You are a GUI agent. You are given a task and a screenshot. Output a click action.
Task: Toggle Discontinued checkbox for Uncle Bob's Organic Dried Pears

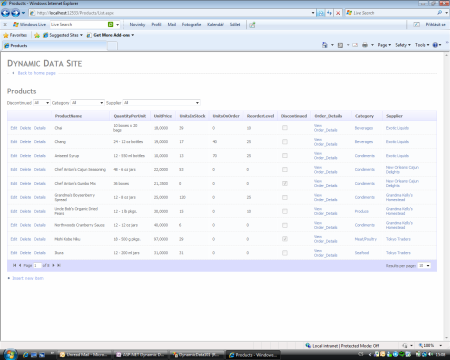(285, 211)
